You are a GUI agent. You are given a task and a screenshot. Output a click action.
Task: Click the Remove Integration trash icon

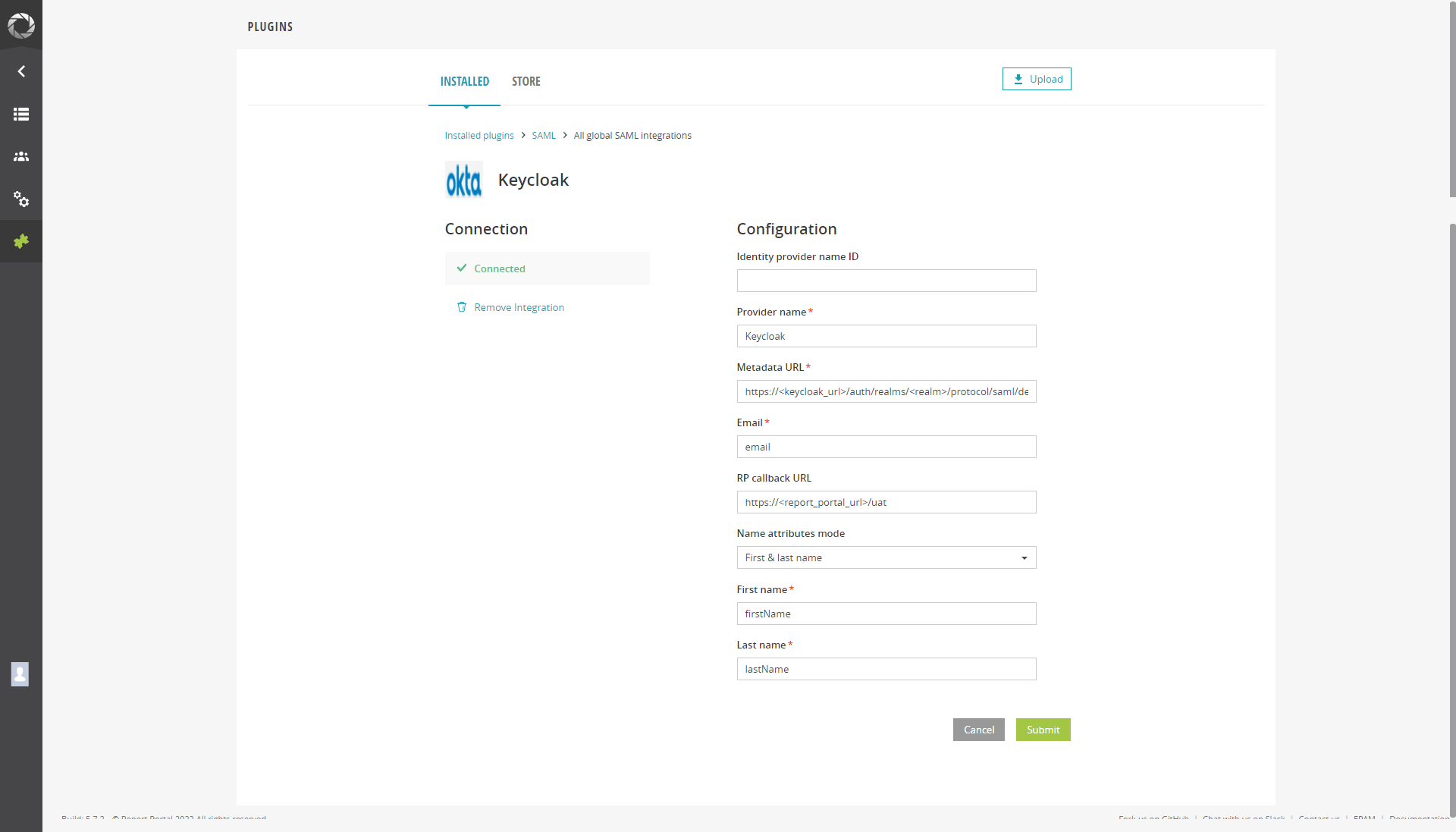coord(462,307)
